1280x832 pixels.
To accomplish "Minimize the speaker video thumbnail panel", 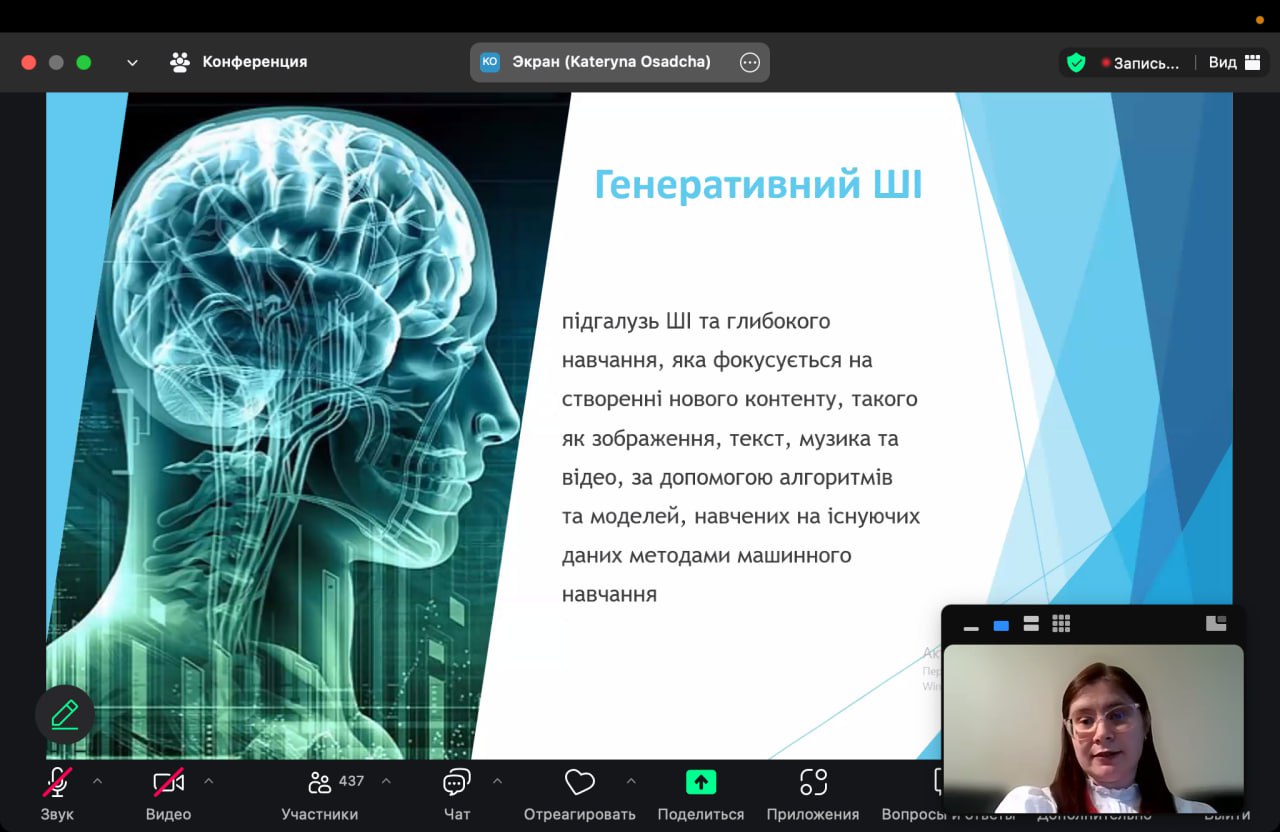I will tap(971, 625).
